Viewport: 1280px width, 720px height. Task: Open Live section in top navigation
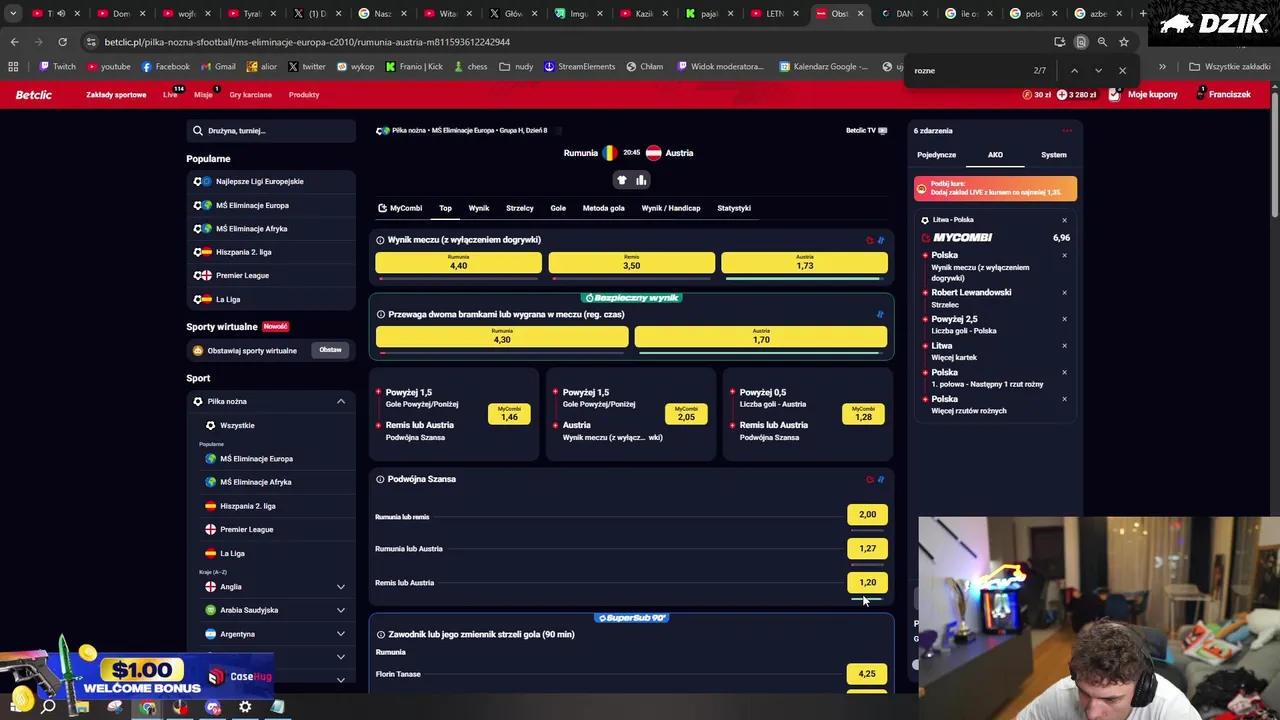[170, 94]
